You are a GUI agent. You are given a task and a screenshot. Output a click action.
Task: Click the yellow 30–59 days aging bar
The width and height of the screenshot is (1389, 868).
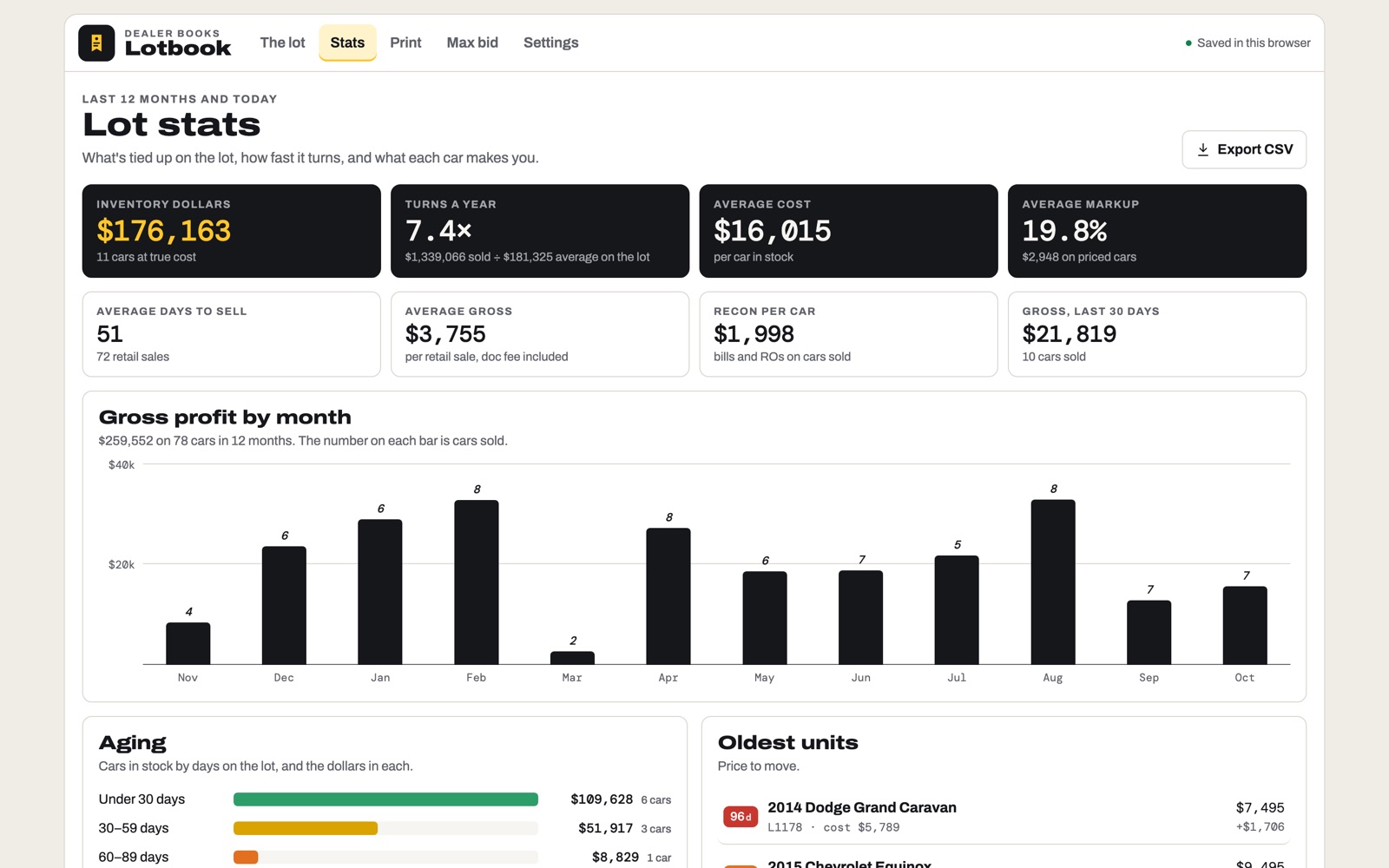(306, 828)
